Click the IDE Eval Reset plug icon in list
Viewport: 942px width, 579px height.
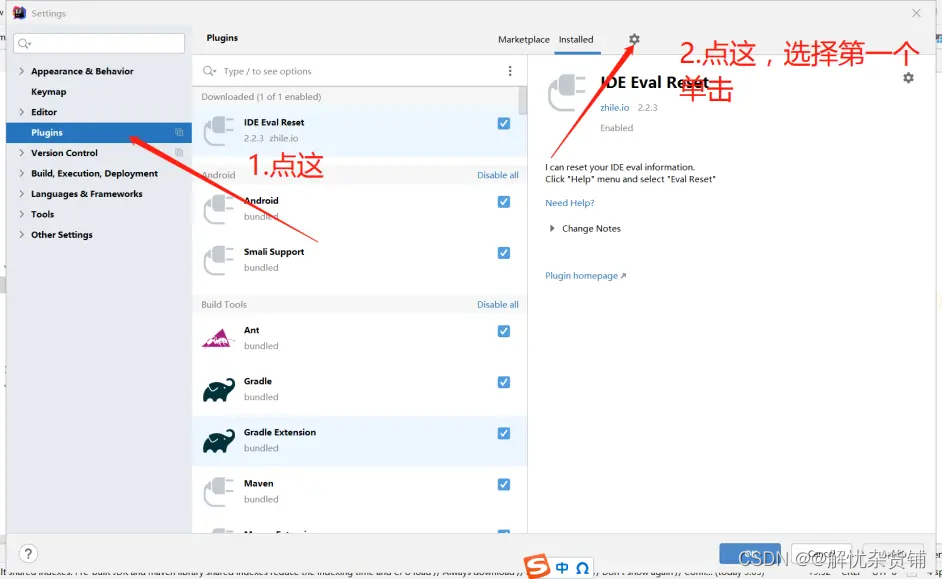(219, 130)
